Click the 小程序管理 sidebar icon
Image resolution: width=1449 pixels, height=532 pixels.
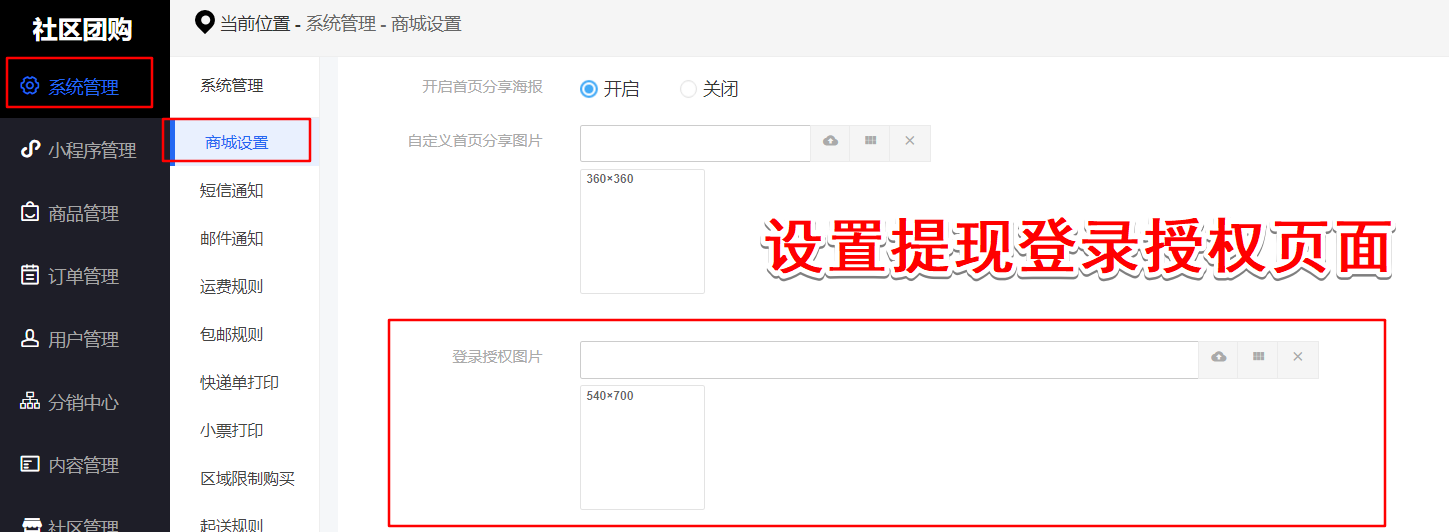30,150
